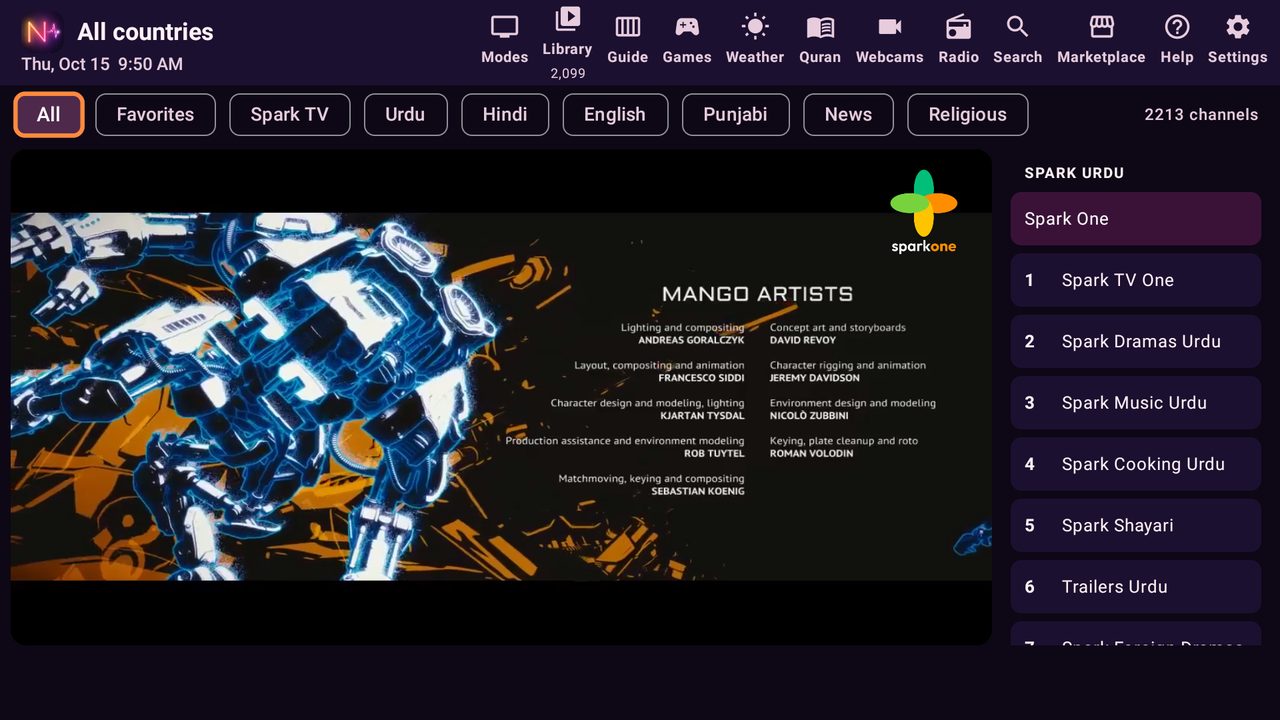Open the Quran book icon

pos(820,27)
